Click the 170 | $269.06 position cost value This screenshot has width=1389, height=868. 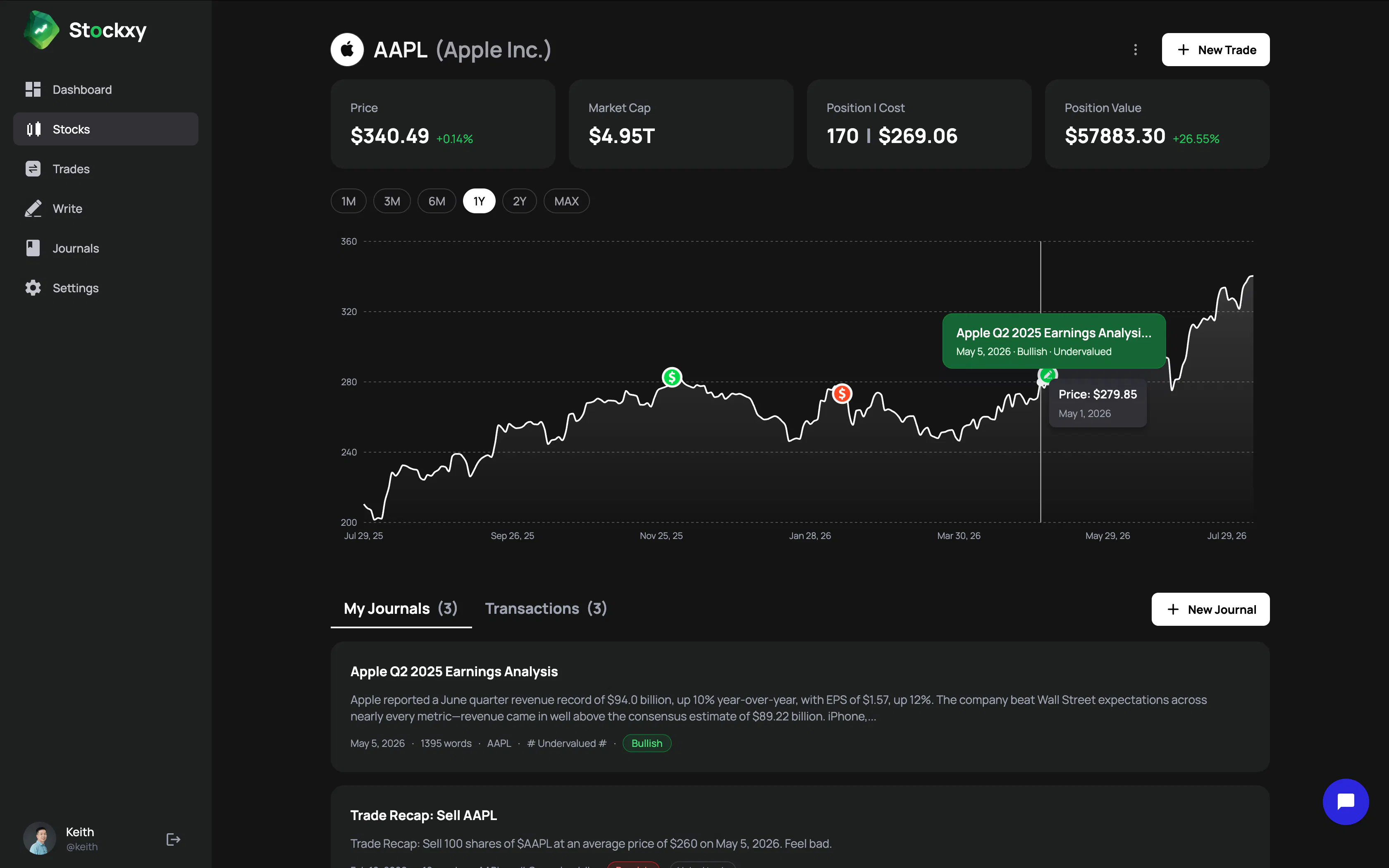892,136
